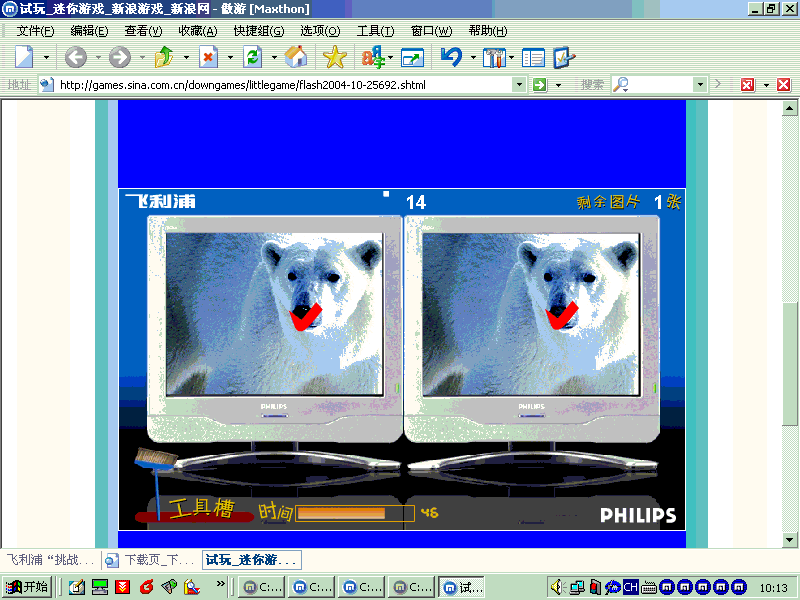Go back with the Back arrow icon
The height and width of the screenshot is (600, 800).
pyautogui.click(x=76, y=57)
